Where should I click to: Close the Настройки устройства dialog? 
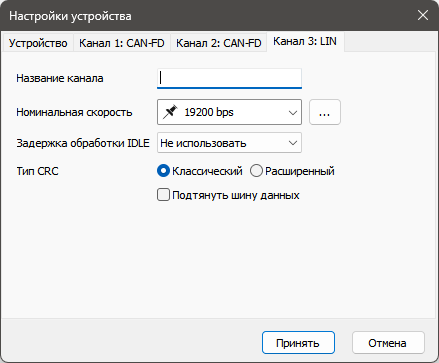pos(423,15)
